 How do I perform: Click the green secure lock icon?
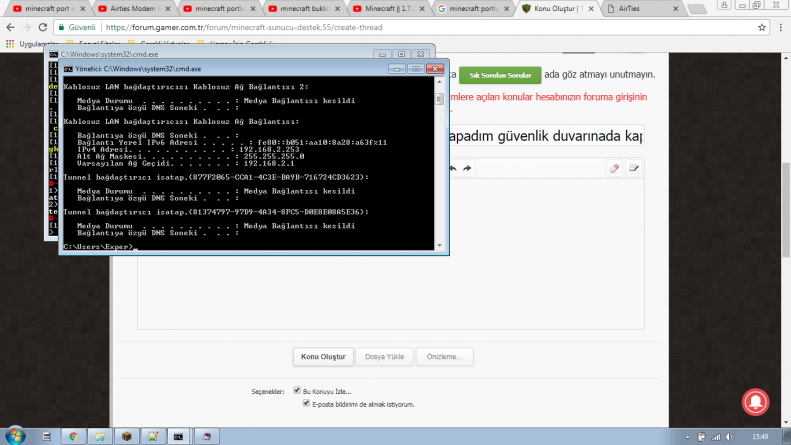point(62,27)
